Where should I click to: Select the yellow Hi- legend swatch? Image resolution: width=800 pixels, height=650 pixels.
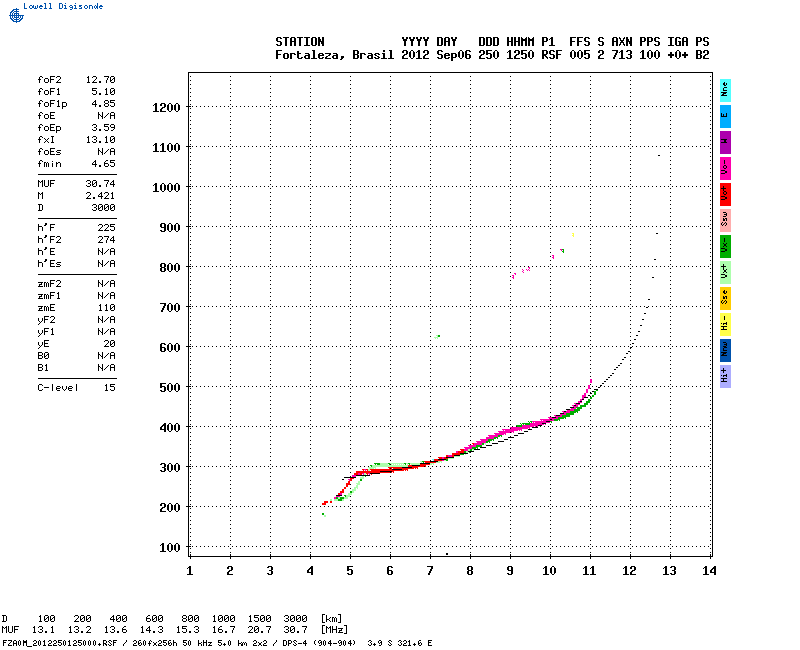(x=725, y=324)
